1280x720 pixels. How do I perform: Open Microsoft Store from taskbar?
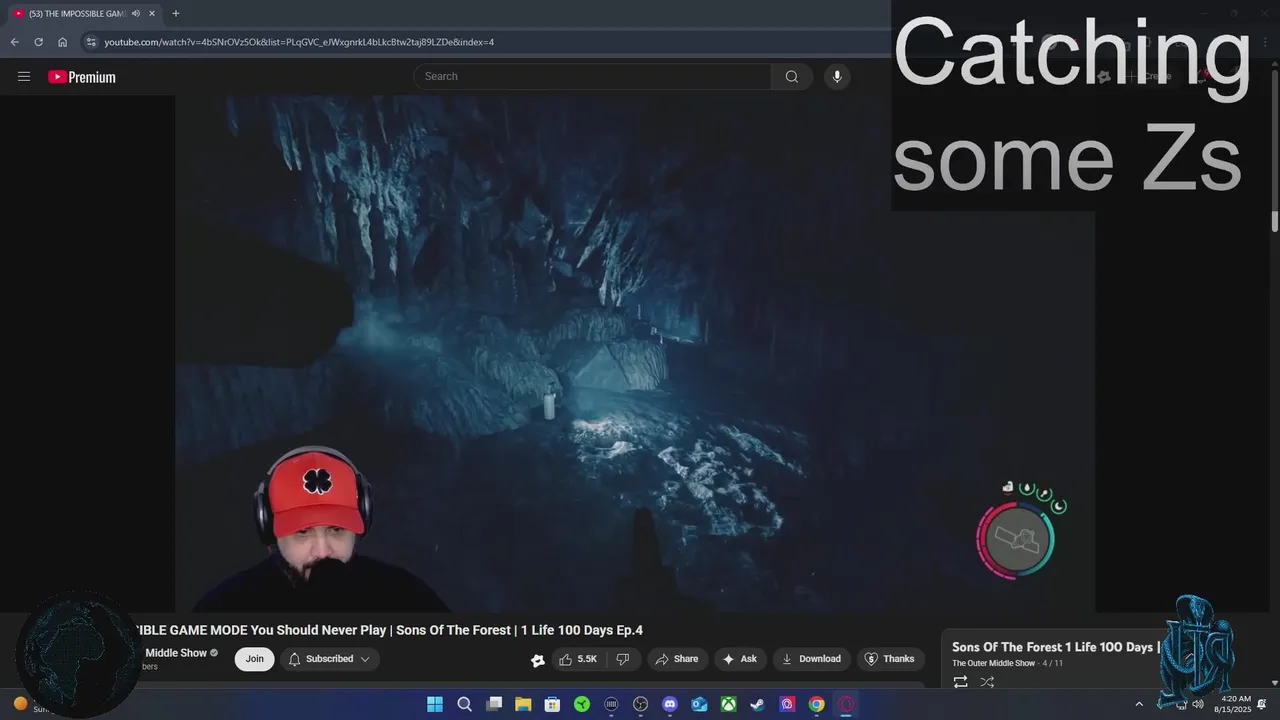[x=552, y=704]
